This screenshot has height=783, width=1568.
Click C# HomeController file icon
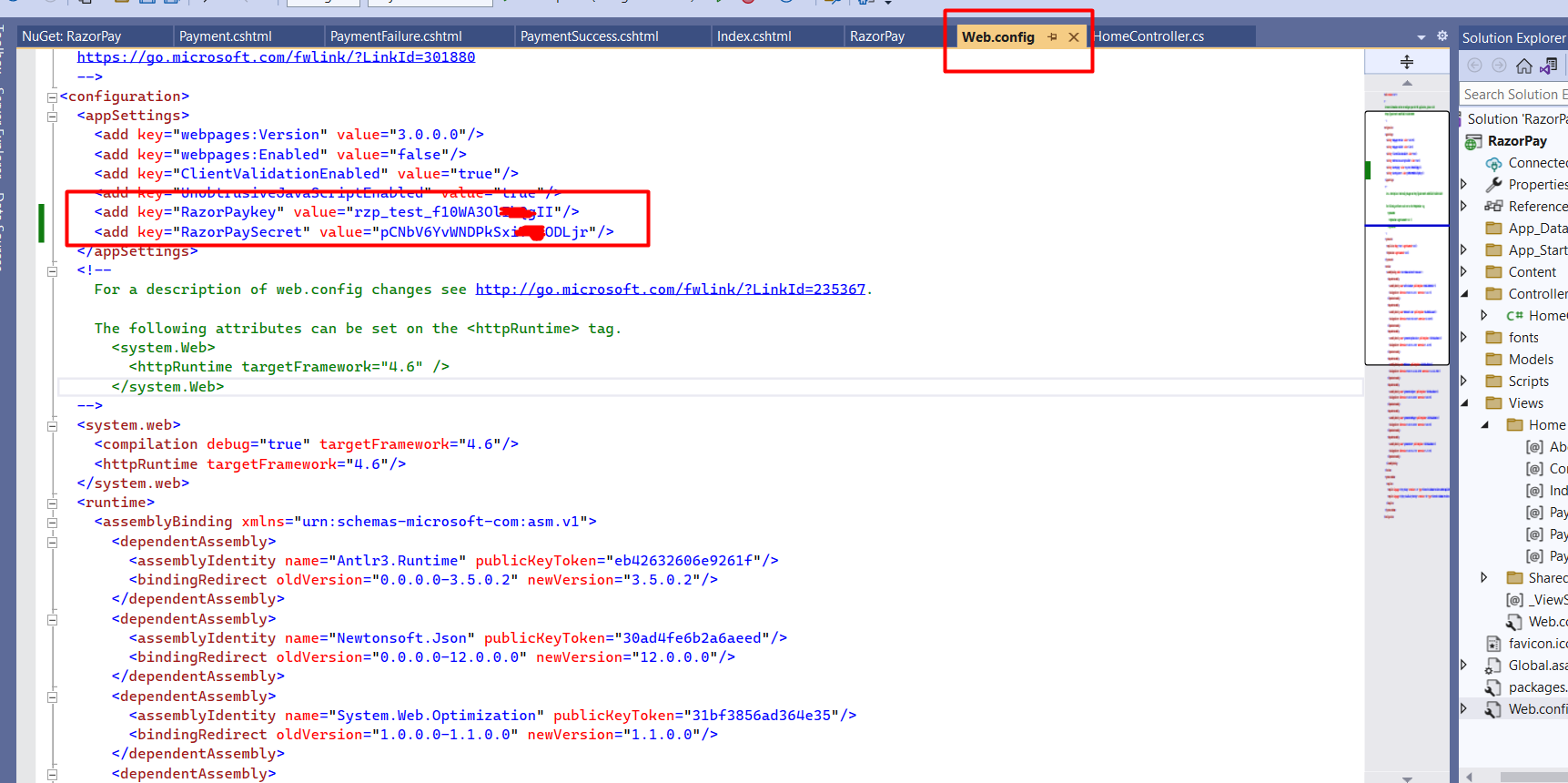tap(1514, 316)
